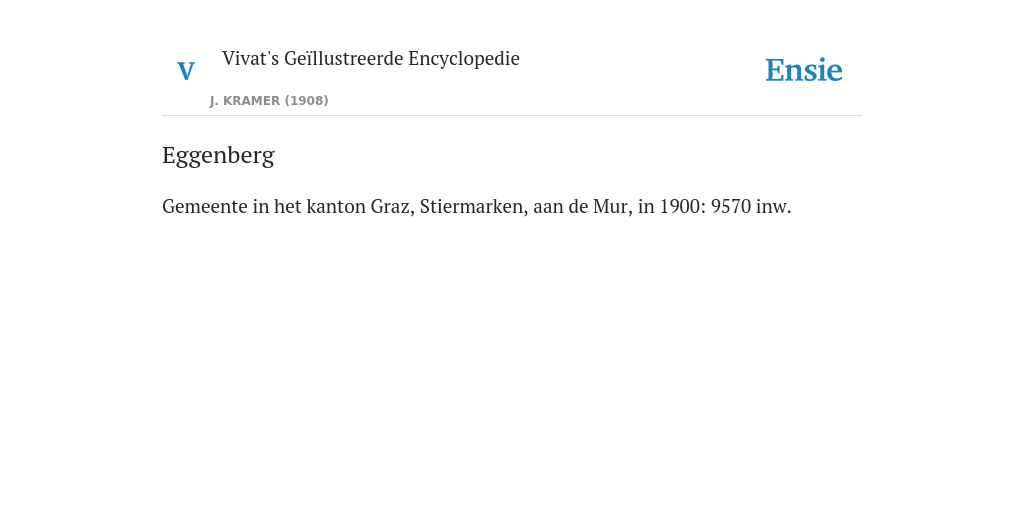The image size is (1024, 512).
Task: Open Vivat's Geïllustreerde Encyclopedie title link
Action: click(371, 58)
